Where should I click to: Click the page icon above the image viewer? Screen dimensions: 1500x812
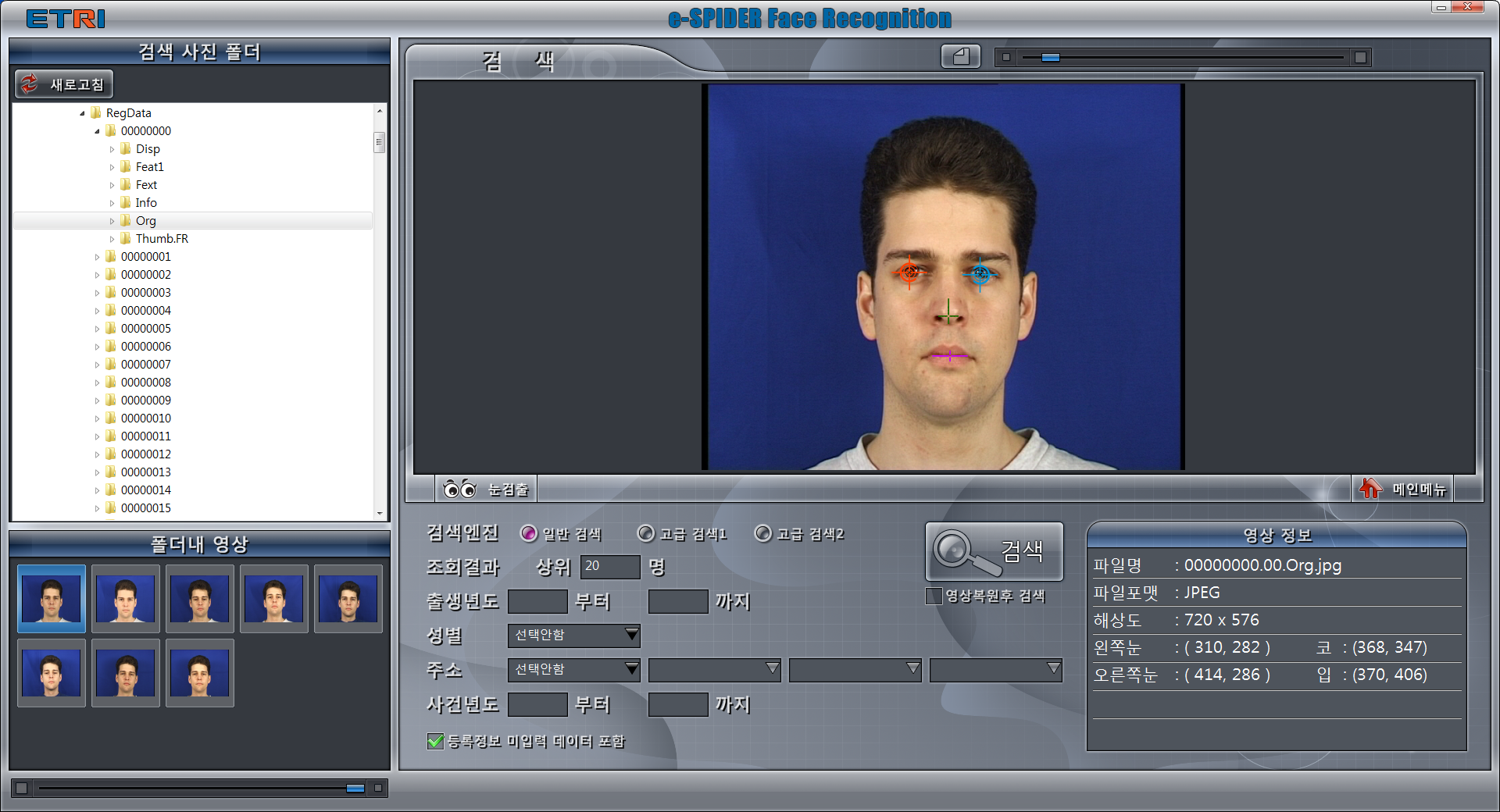point(960,57)
